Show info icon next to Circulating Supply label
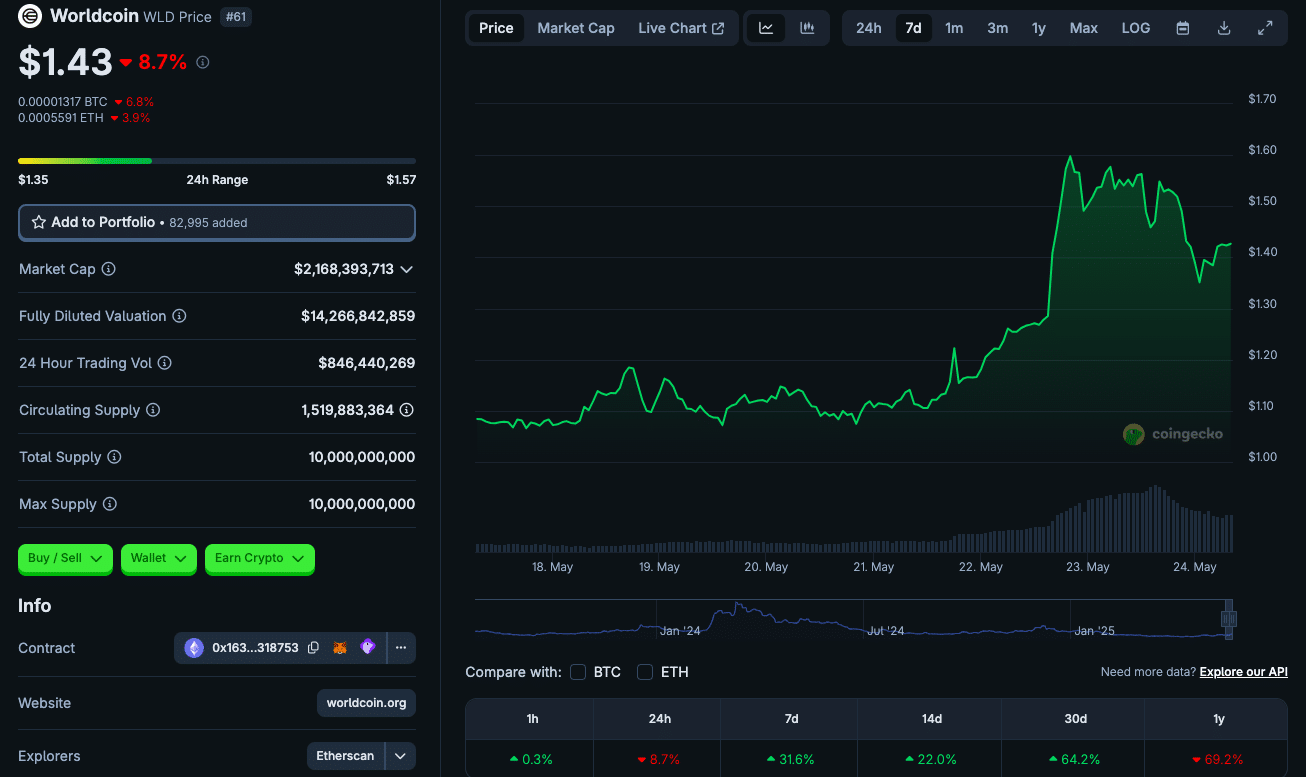Viewport: 1306px width, 777px height. click(x=153, y=410)
